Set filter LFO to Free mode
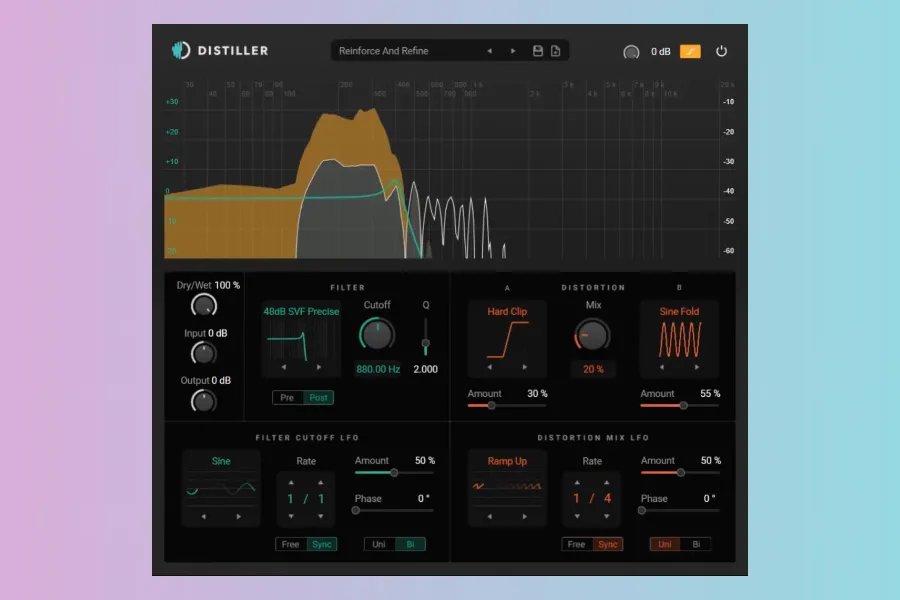Screen dimensions: 900x600 click(x=290, y=544)
